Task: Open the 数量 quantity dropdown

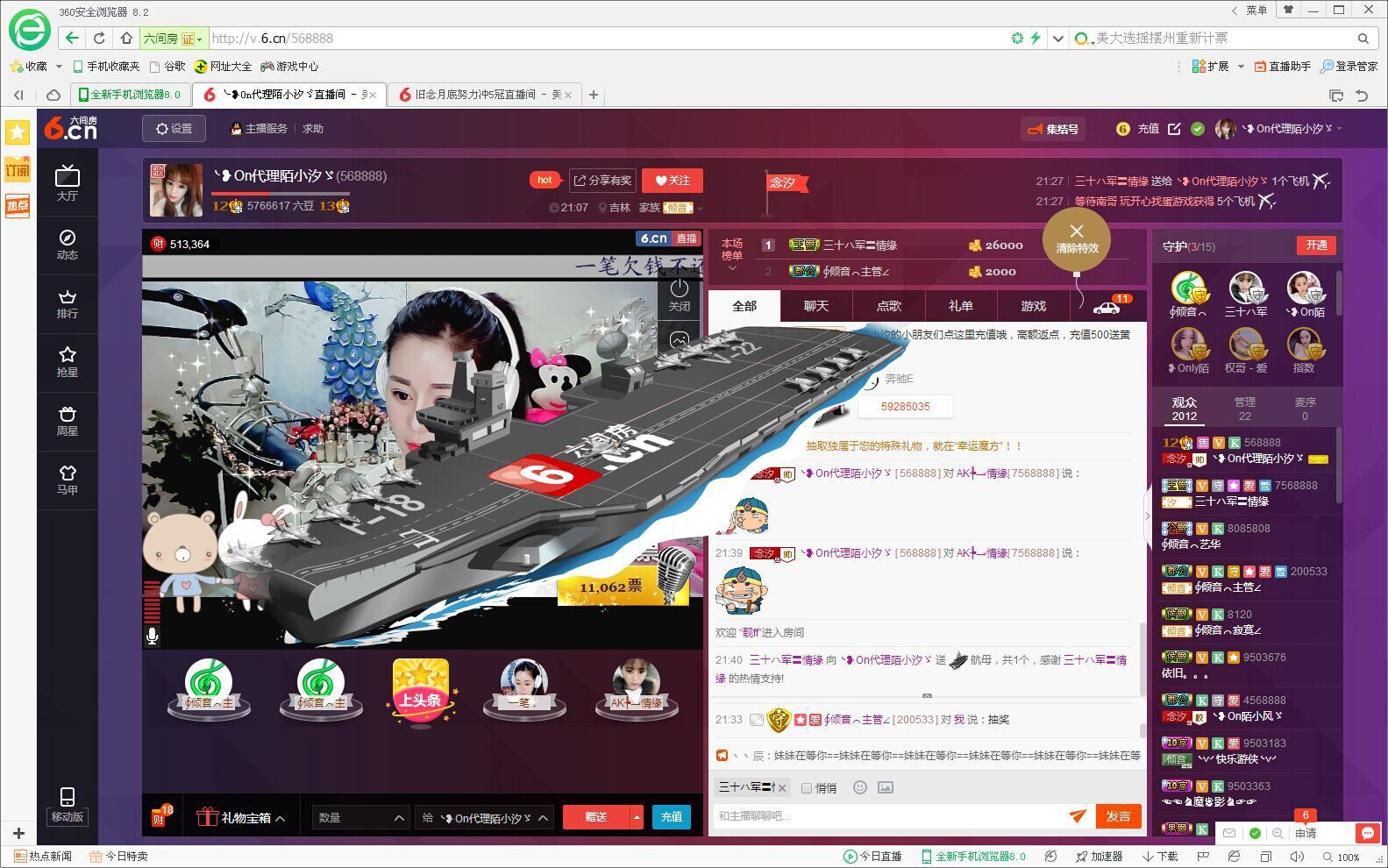Action: coord(361,817)
